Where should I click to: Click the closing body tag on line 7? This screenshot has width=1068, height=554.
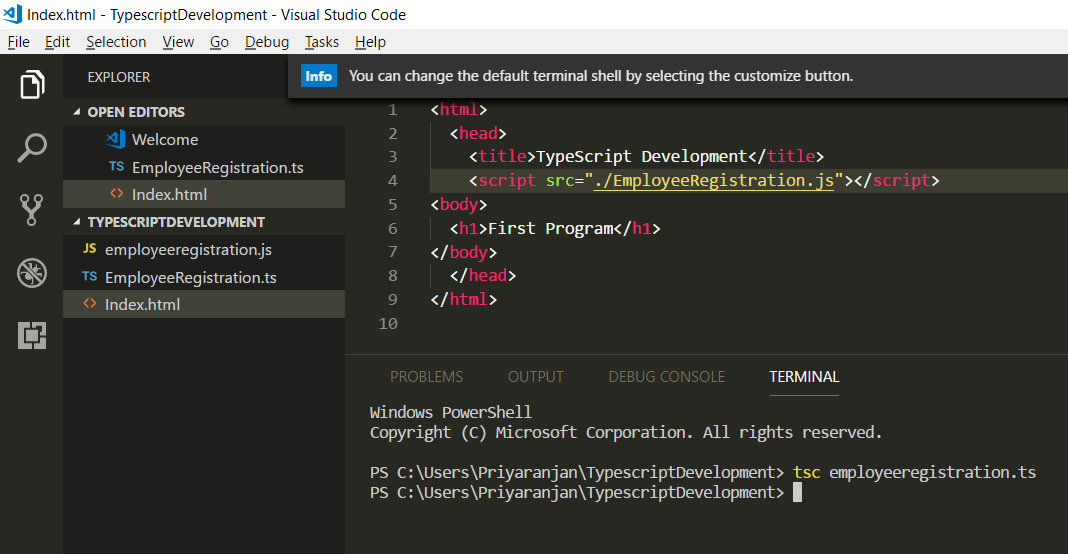[464, 252]
